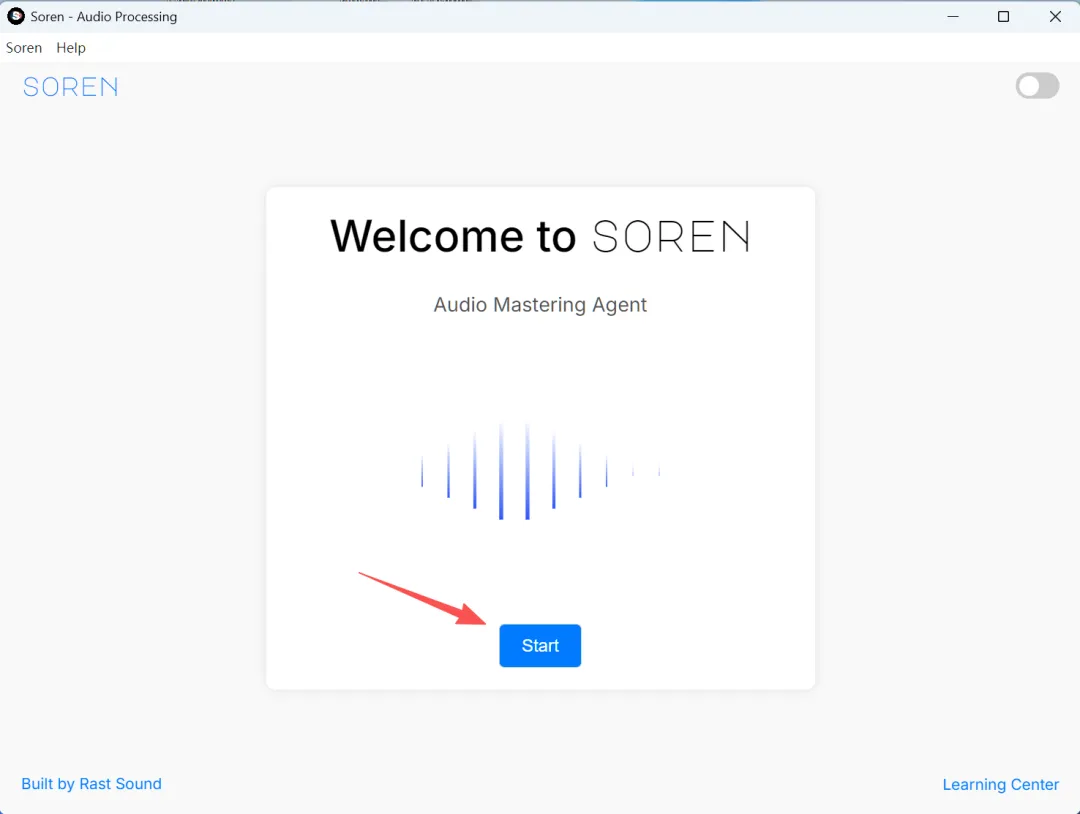Click the Audio Mastering Agent subtitle
This screenshot has width=1080, height=814.
[540, 304]
